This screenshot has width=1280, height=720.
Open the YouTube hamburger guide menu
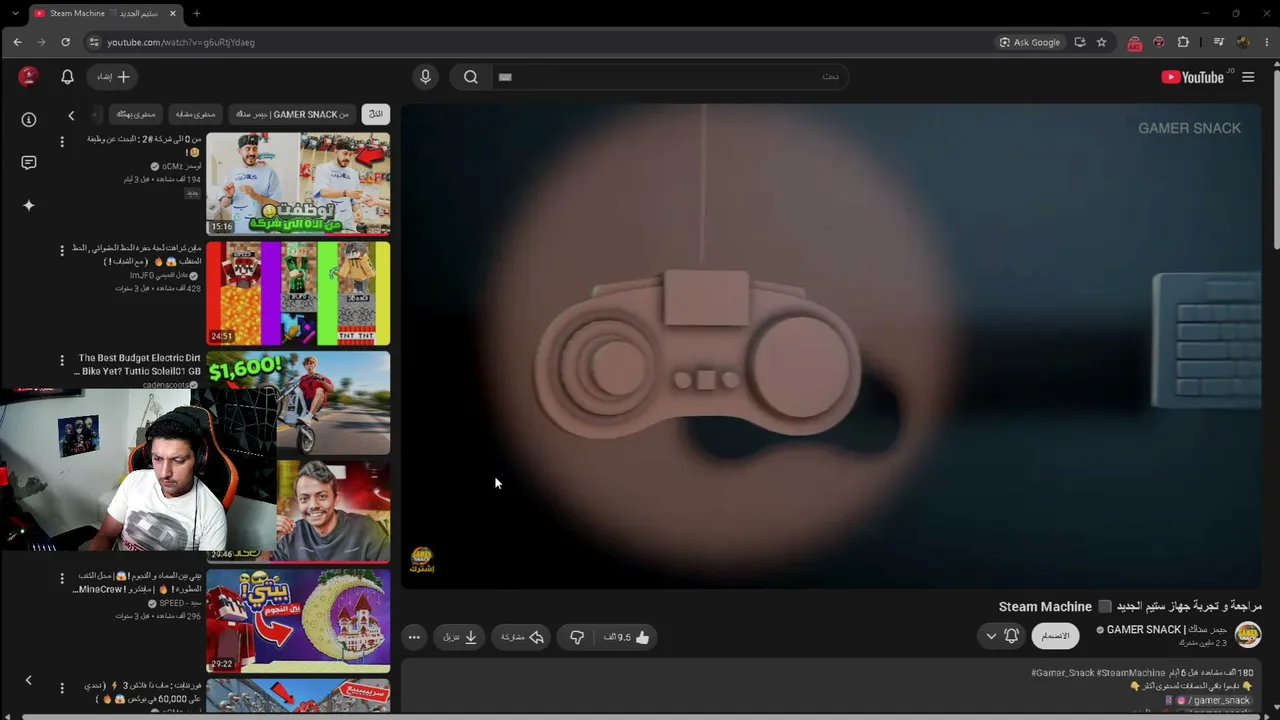[x=1248, y=77]
